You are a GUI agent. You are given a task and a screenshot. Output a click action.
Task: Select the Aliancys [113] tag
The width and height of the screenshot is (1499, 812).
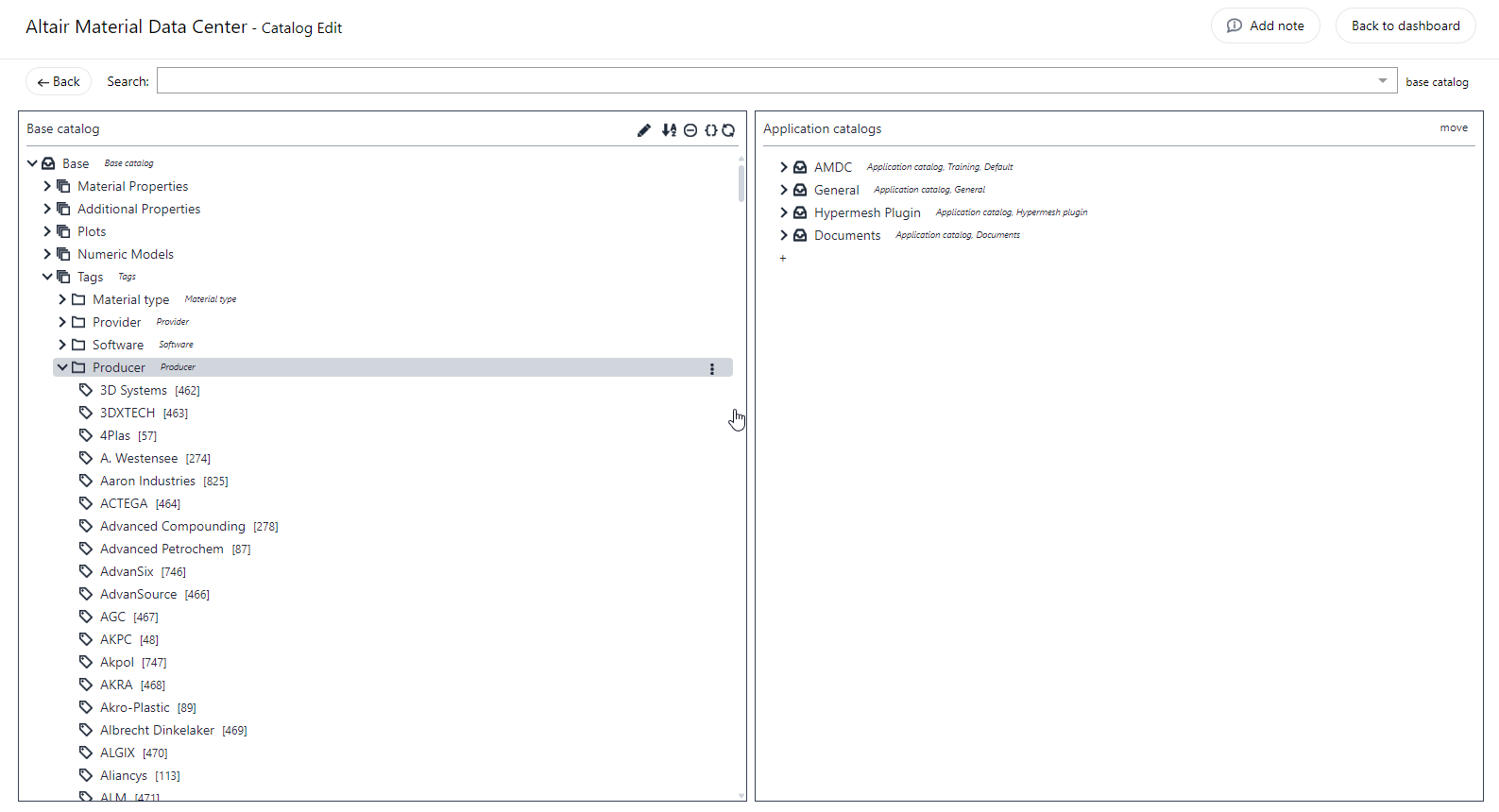(140, 775)
